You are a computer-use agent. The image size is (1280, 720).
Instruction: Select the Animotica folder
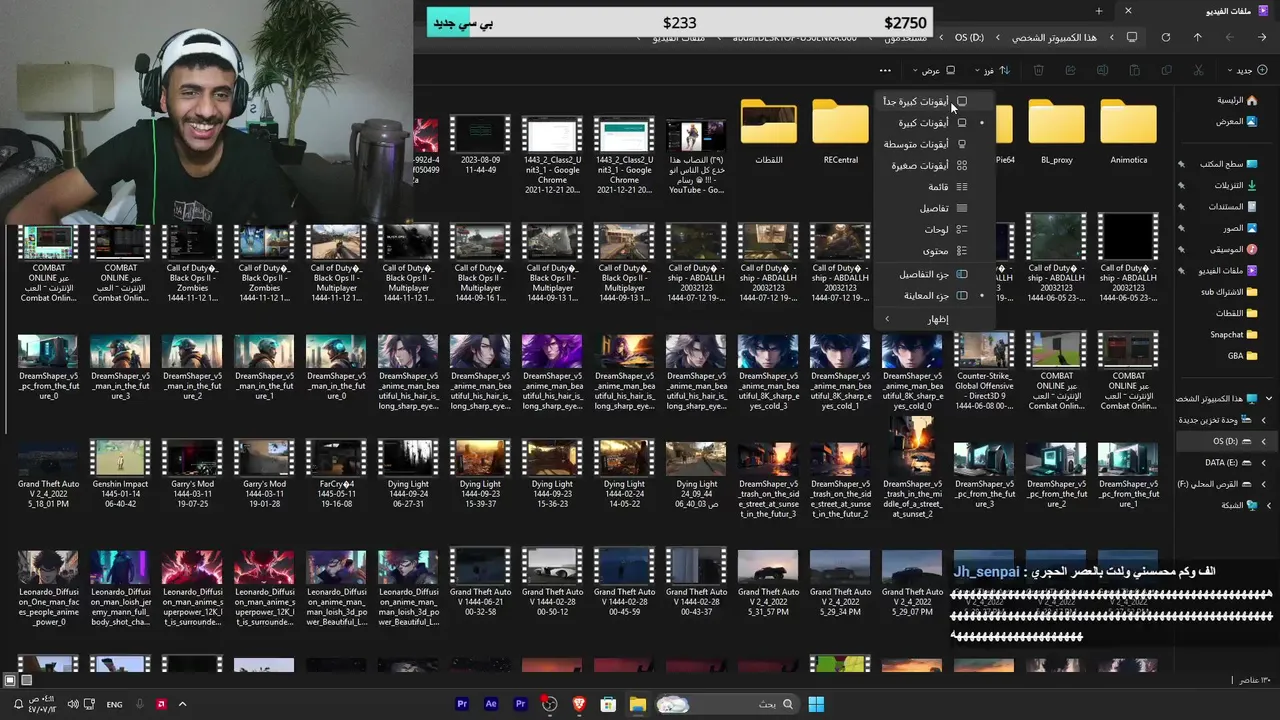tap(1128, 133)
